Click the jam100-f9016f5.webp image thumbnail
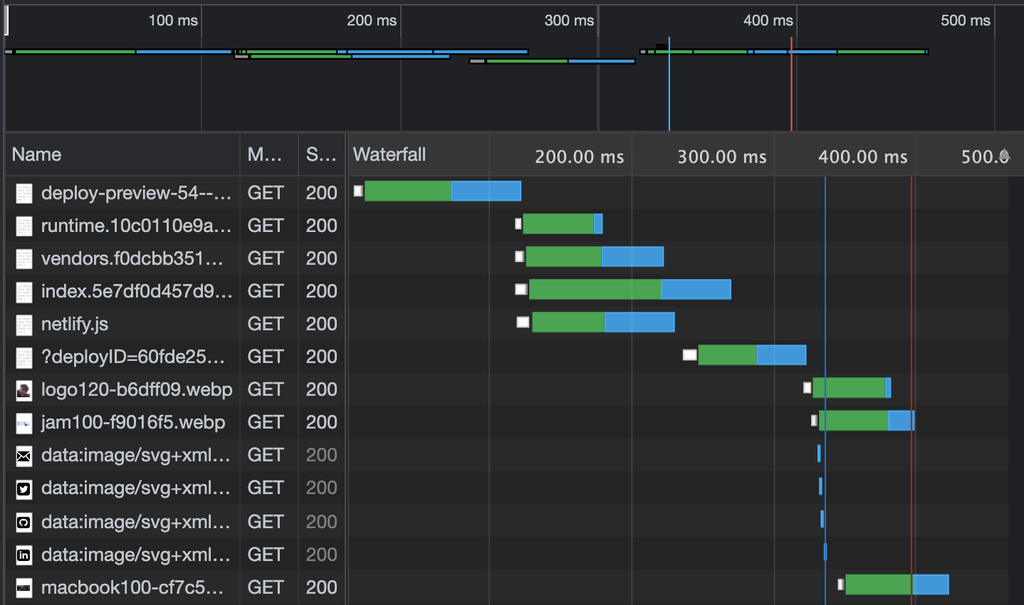Image resolution: width=1024 pixels, height=605 pixels. 24,423
